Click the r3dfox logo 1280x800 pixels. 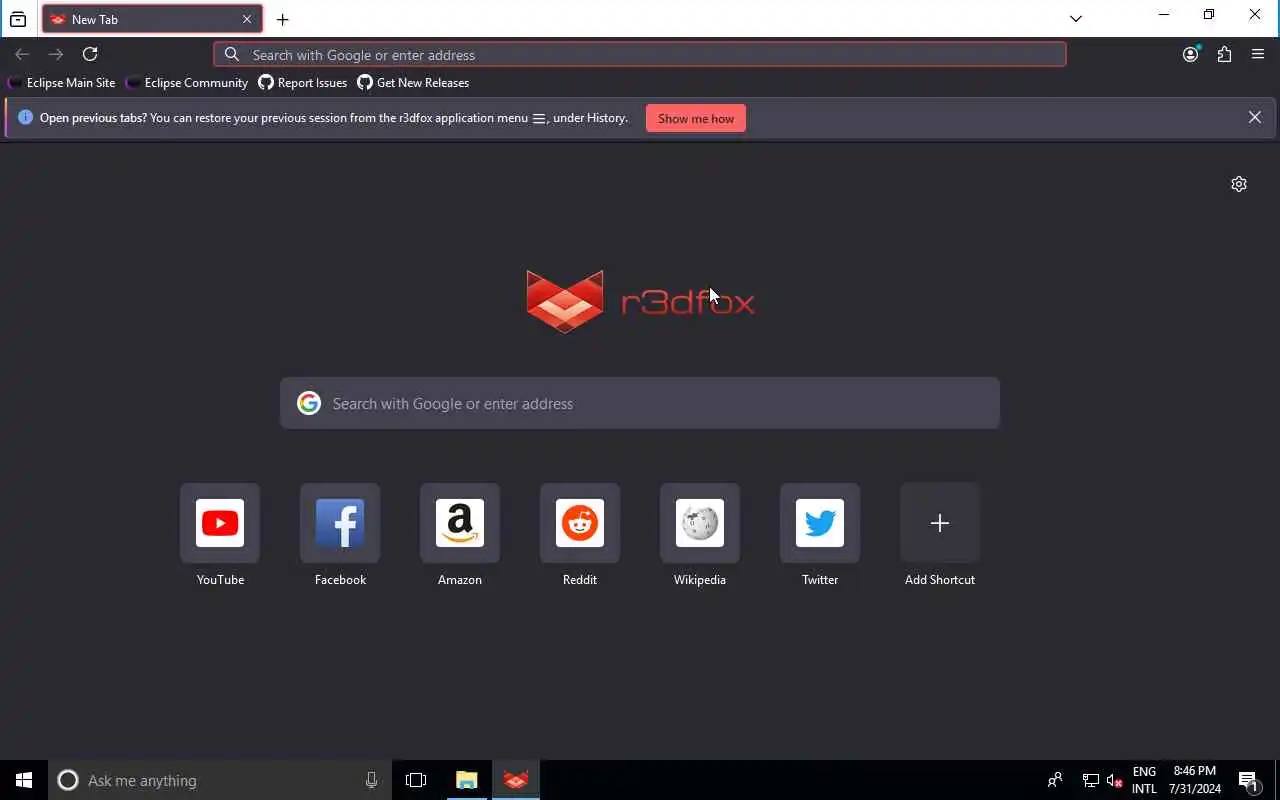click(640, 301)
